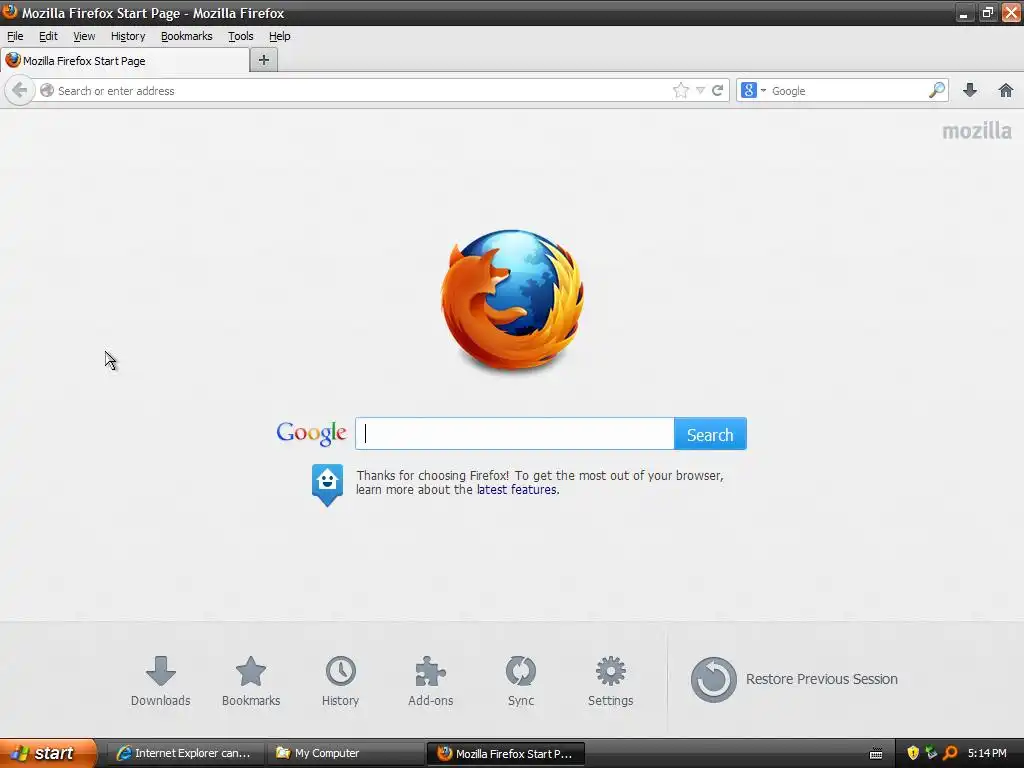Click the Mozilla Firefox Start Page taskbar item

[506, 753]
